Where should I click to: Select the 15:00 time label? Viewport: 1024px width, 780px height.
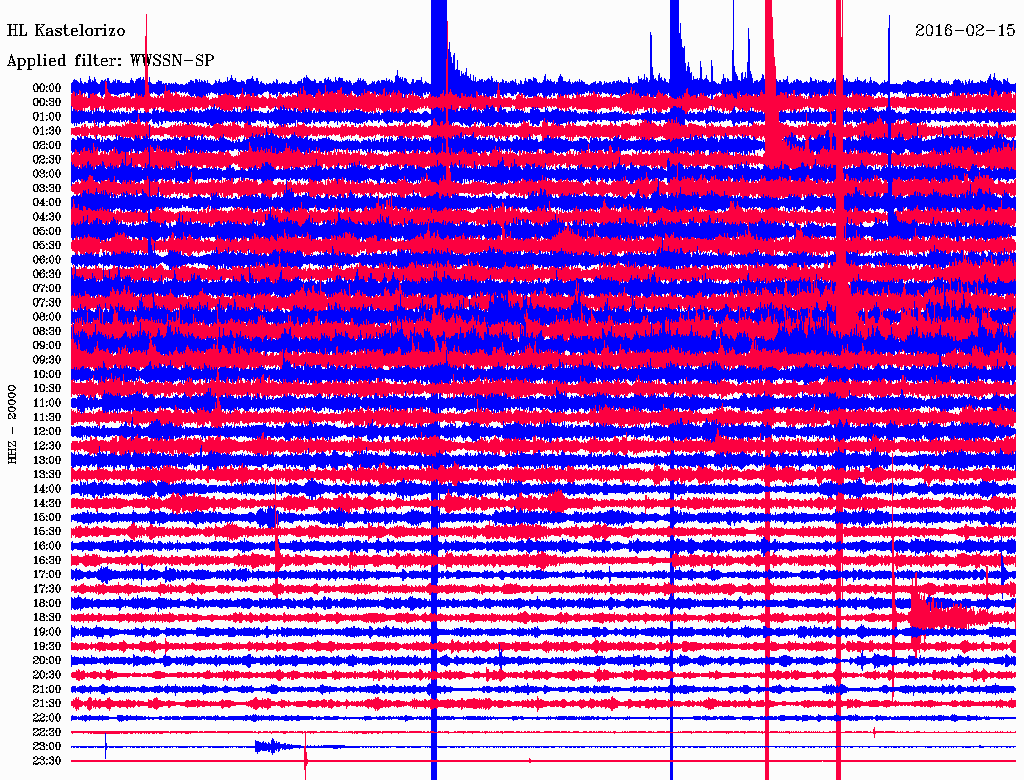point(47,517)
